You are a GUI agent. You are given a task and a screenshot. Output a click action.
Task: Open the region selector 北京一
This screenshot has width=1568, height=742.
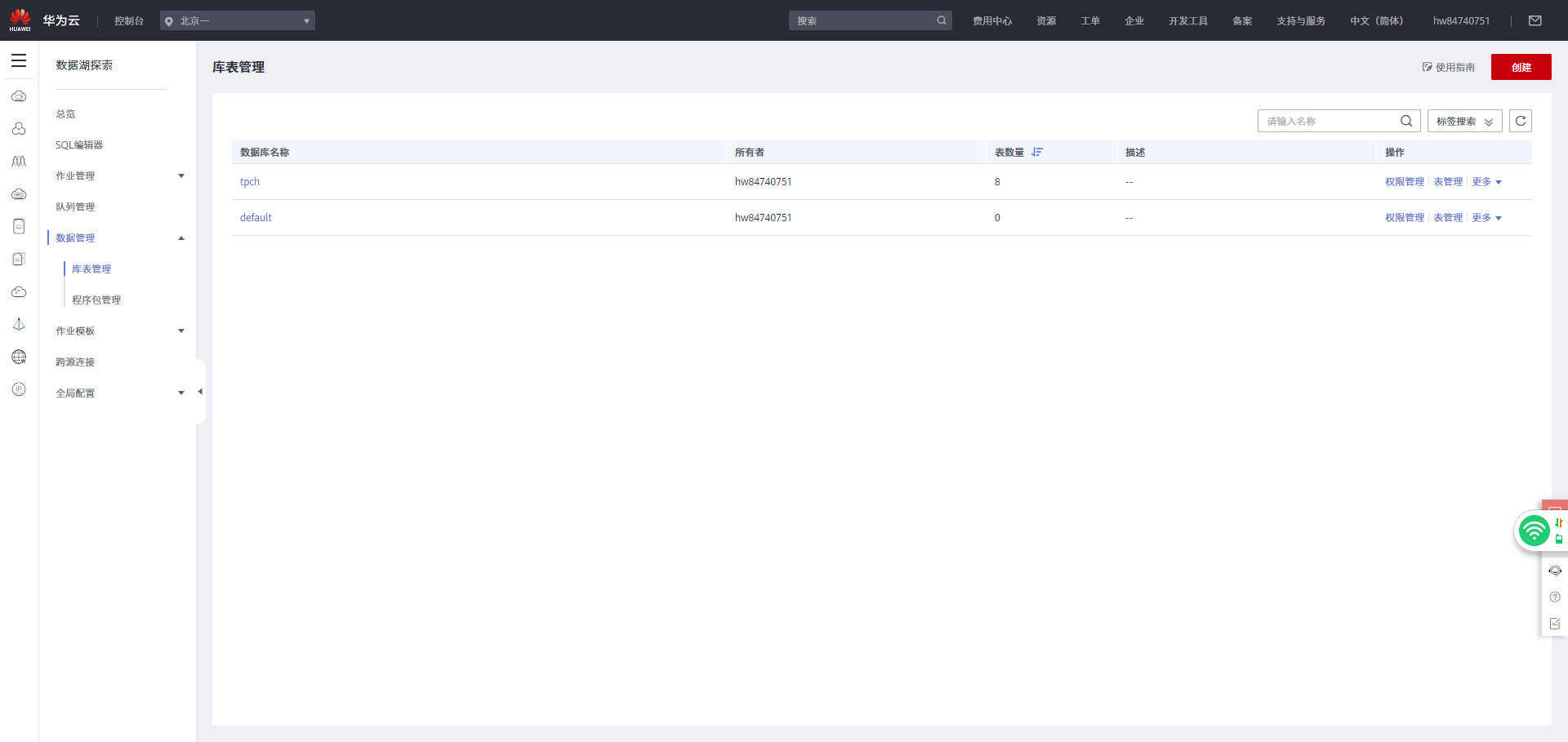pyautogui.click(x=238, y=20)
